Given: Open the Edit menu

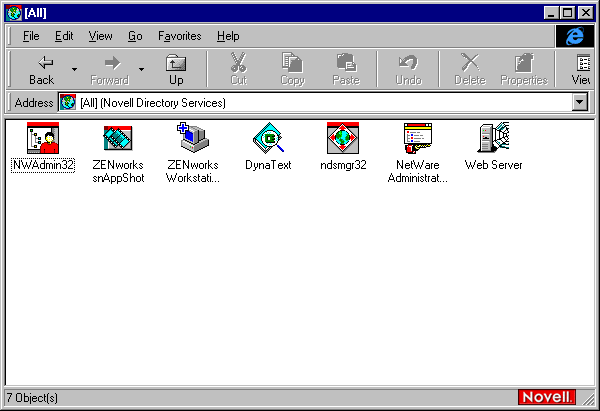Looking at the screenshot, I should tap(64, 36).
